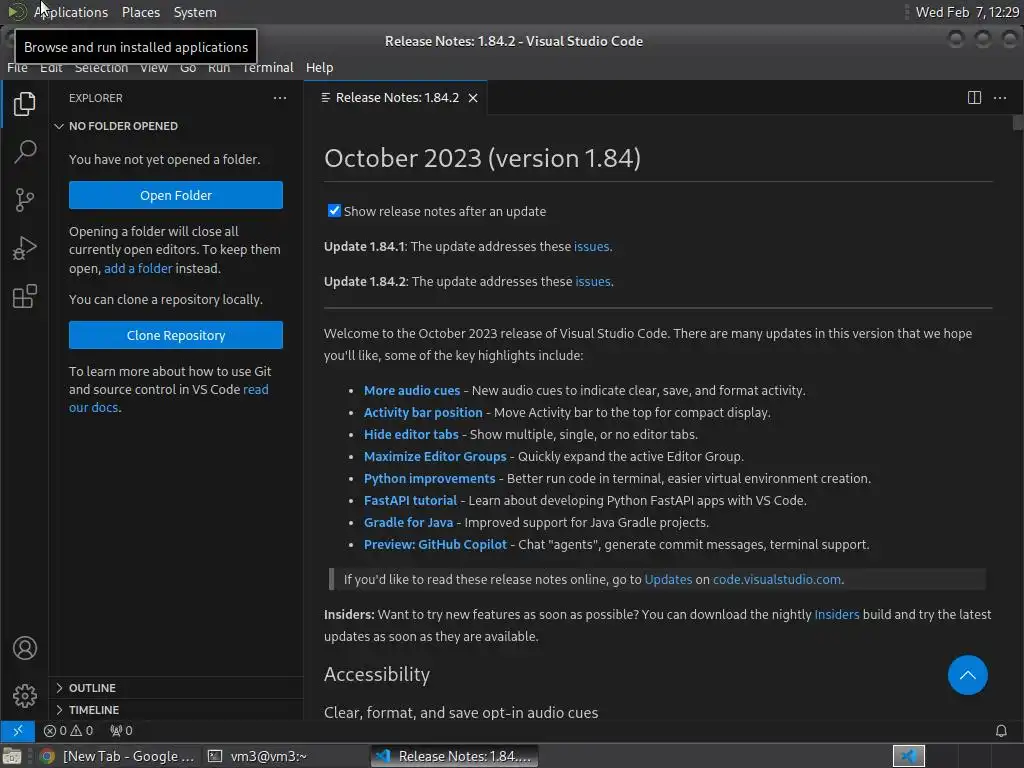Follow the add a folder link
The height and width of the screenshot is (768, 1024).
[x=138, y=268]
